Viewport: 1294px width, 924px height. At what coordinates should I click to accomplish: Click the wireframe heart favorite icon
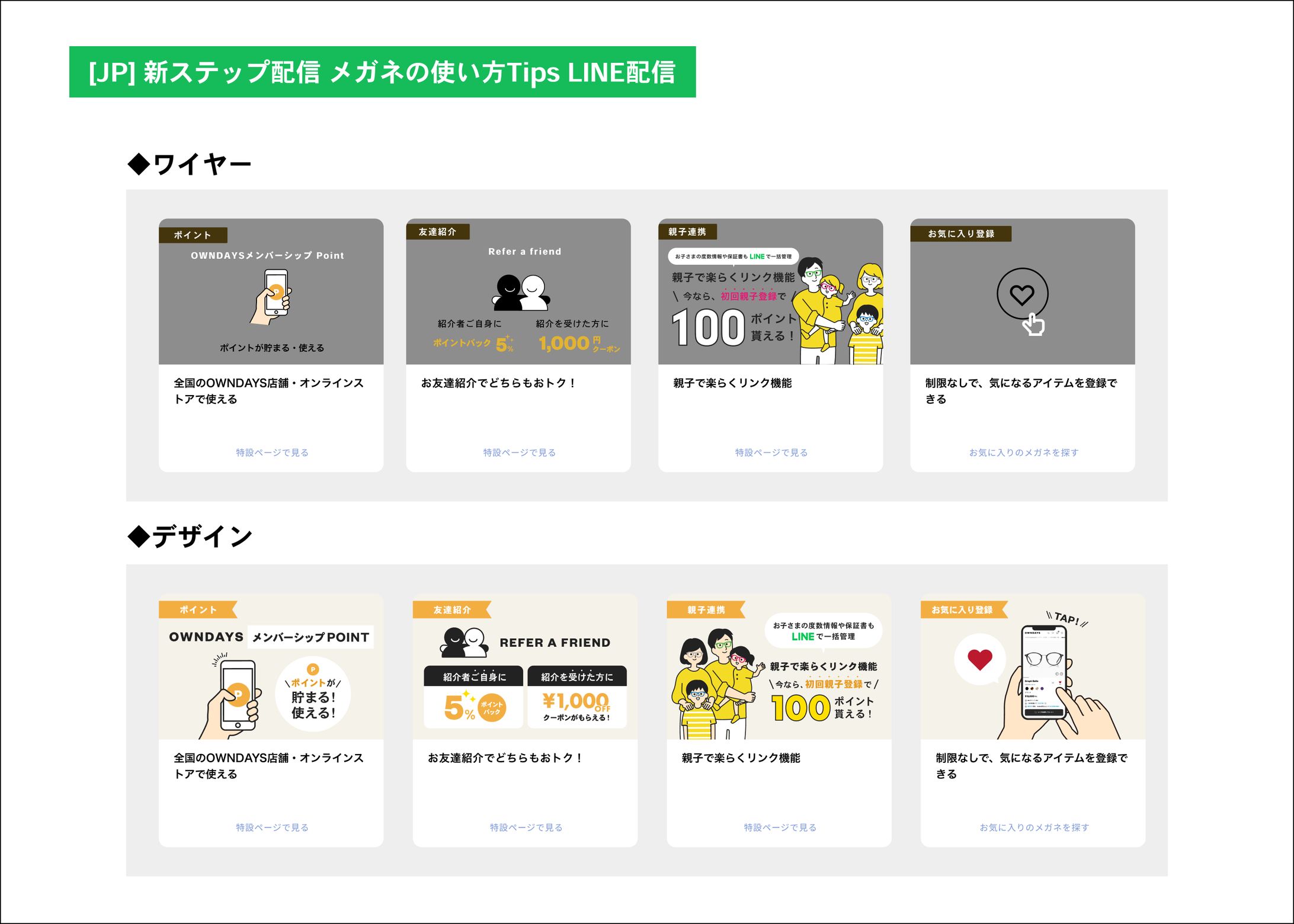point(1022,294)
